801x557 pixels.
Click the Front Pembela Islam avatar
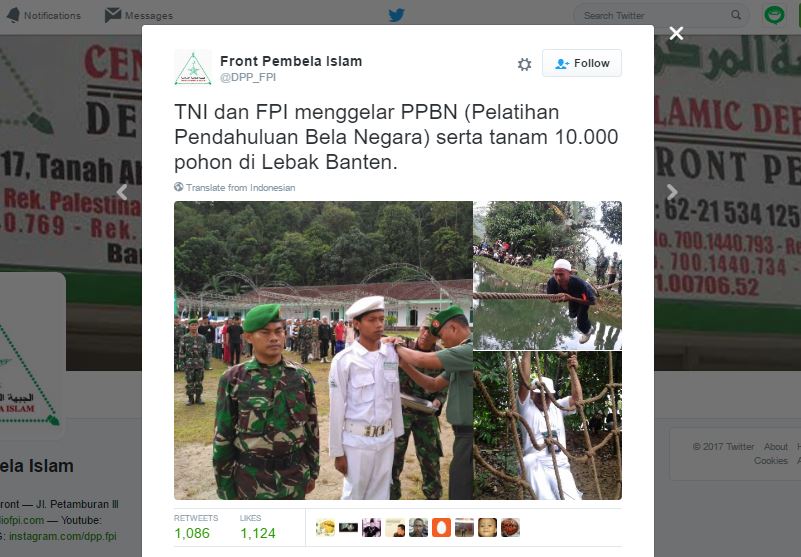(x=193, y=67)
